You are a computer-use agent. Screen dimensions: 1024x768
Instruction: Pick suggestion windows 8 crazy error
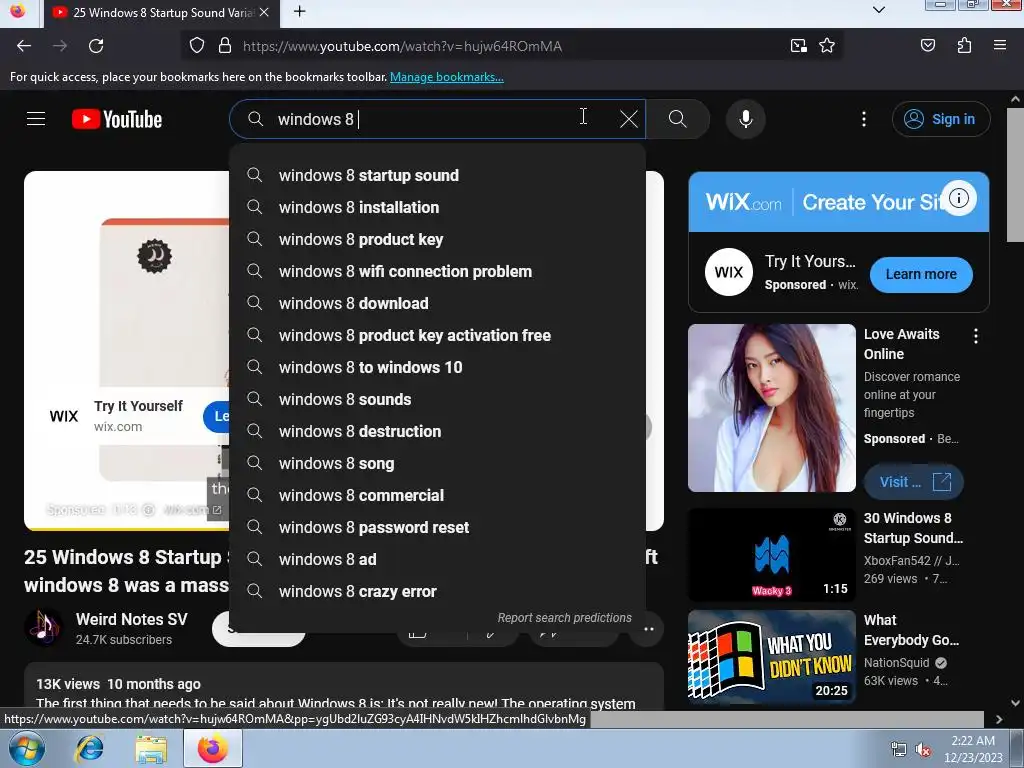tap(438, 591)
